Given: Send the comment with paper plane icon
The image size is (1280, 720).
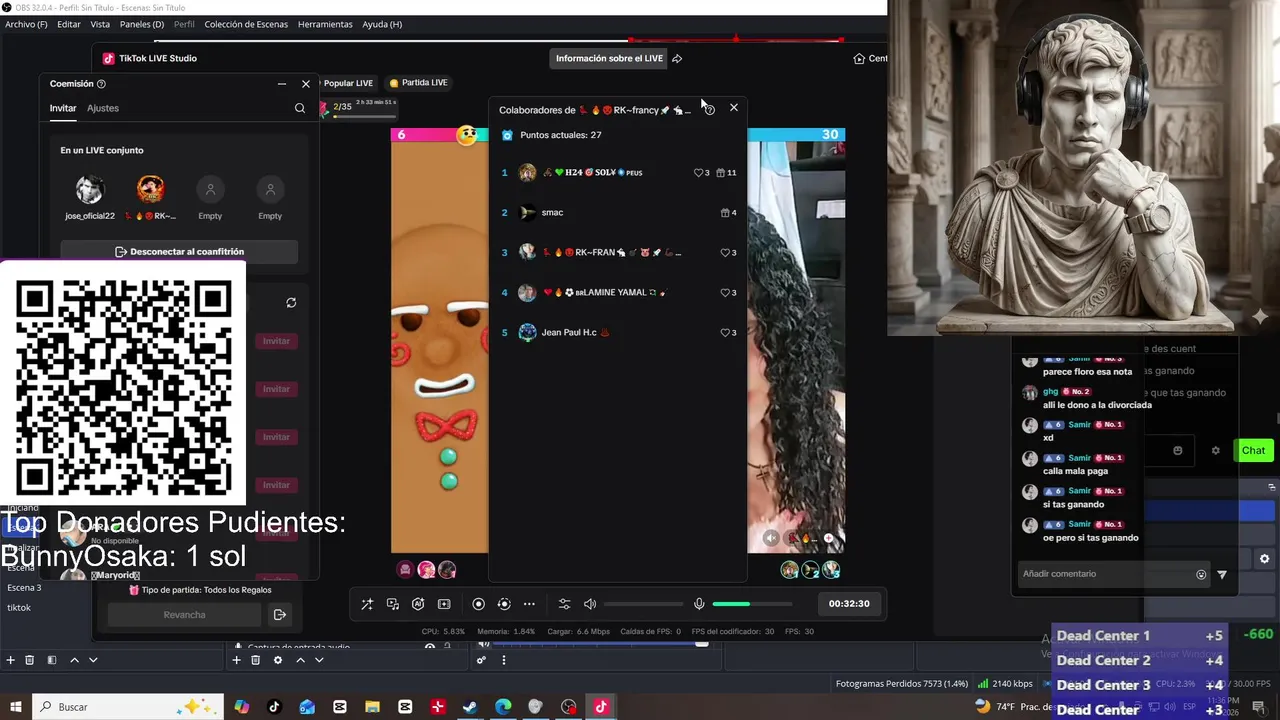Looking at the screenshot, I should 1222,575.
